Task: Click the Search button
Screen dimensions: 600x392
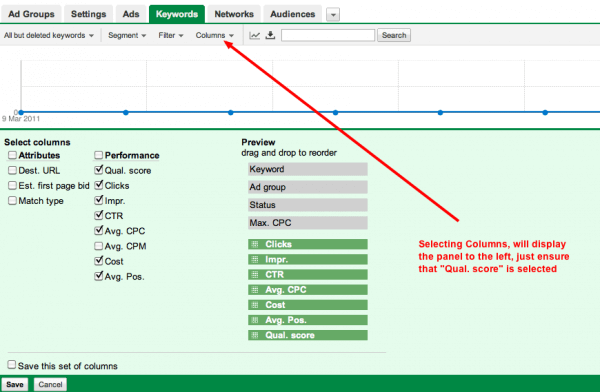Action: click(394, 35)
